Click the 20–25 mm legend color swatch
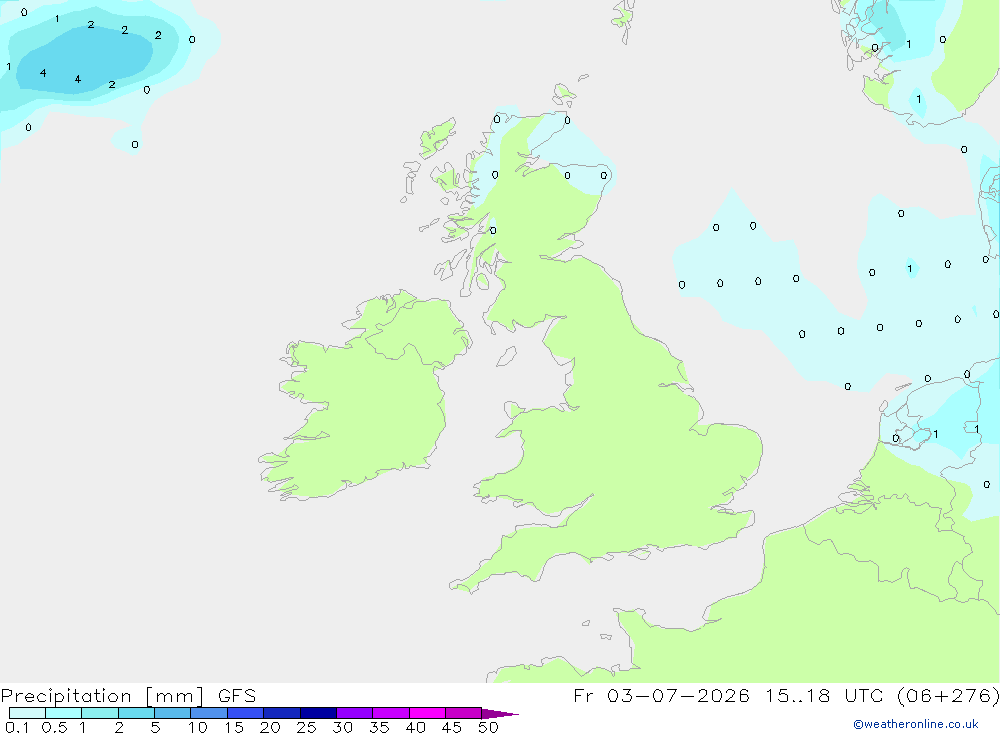Image resolution: width=1000 pixels, height=733 pixels. 282,713
